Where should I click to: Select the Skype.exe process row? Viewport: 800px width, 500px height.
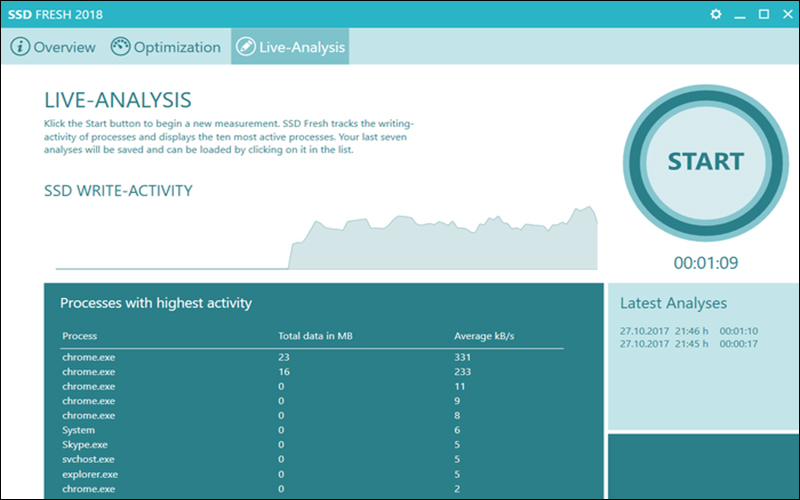click(312, 445)
